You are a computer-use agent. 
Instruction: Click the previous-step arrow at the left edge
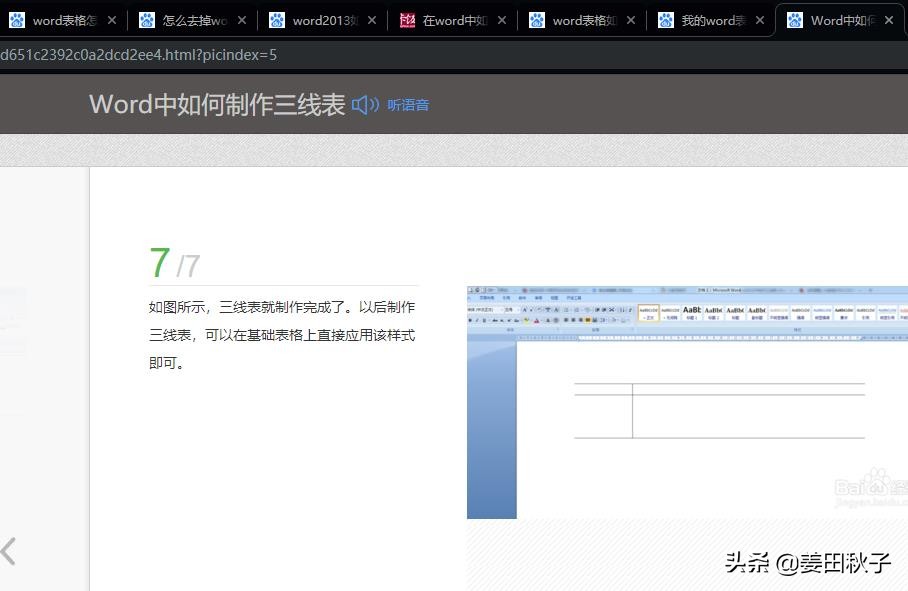[8, 551]
